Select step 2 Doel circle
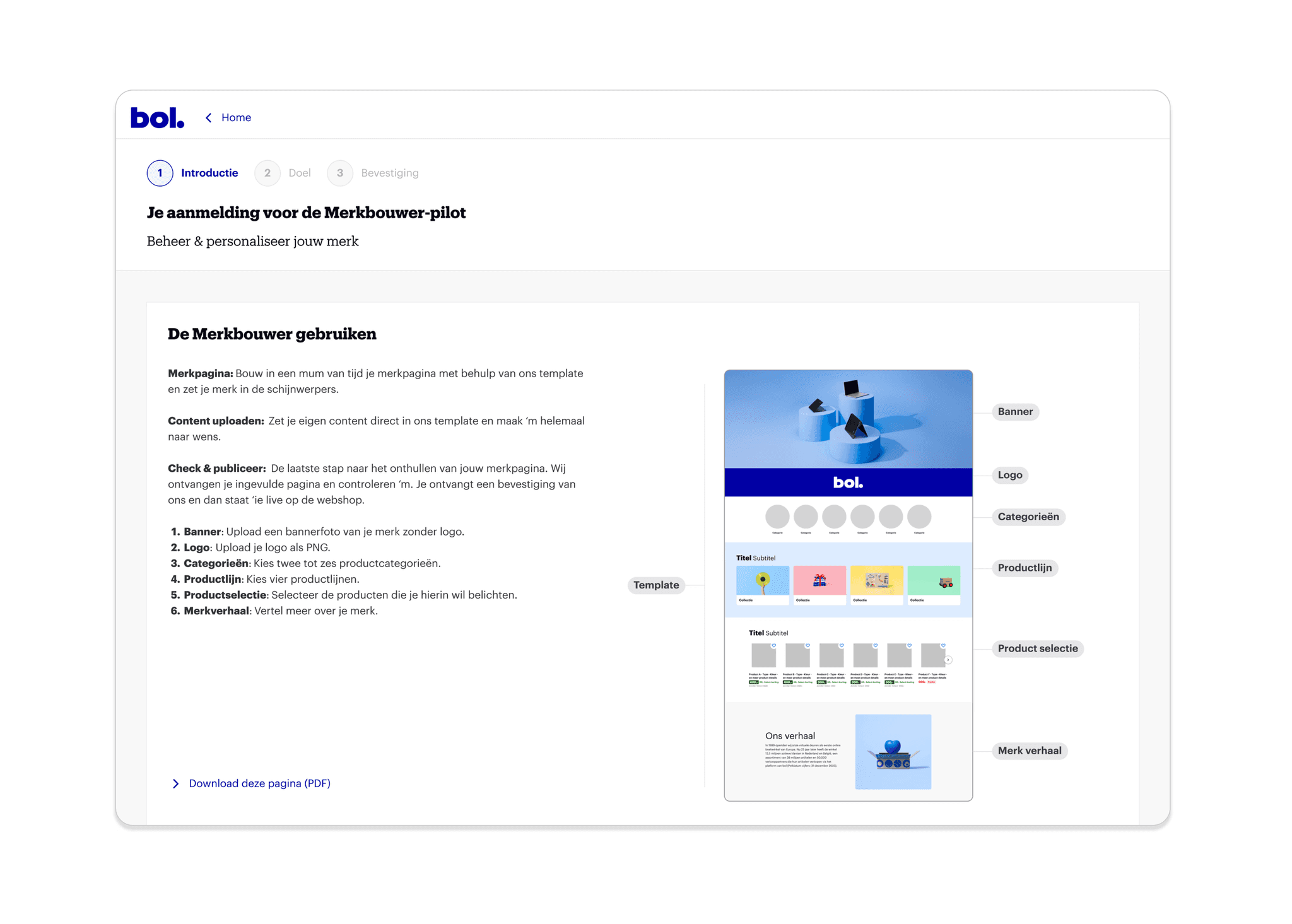The image size is (1292, 924). [x=267, y=173]
